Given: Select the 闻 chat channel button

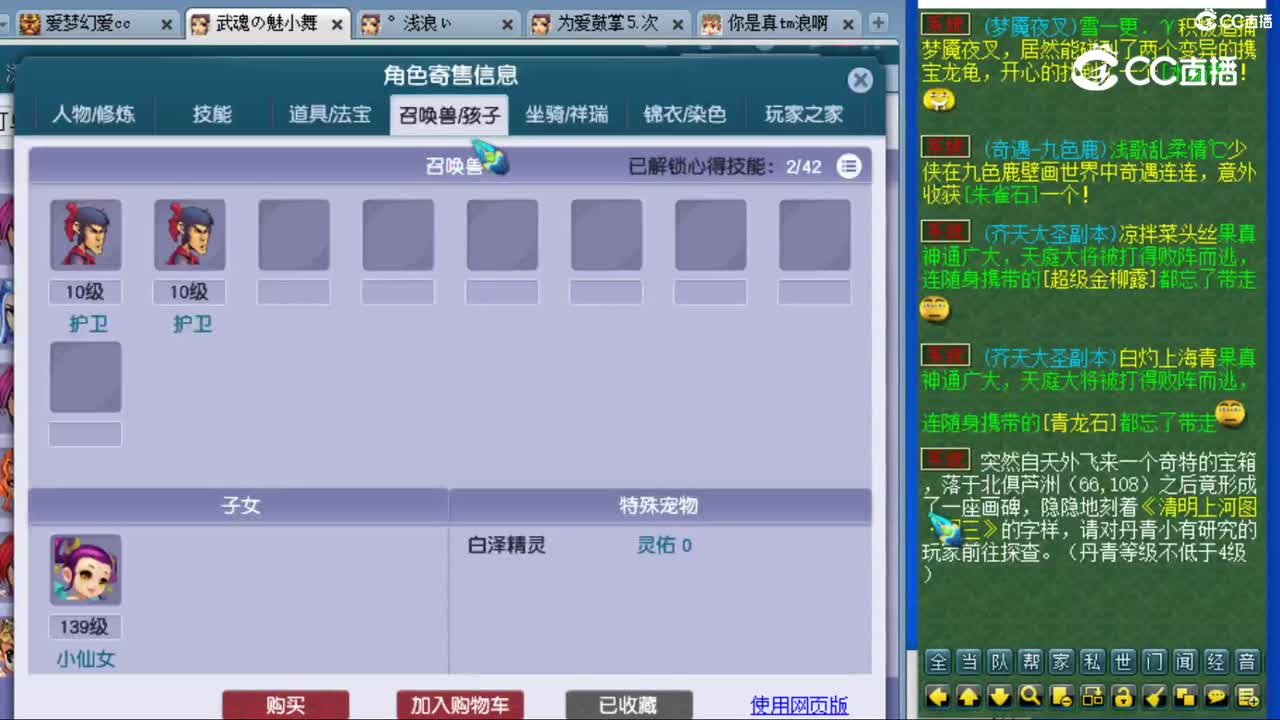Looking at the screenshot, I should [x=1185, y=662].
